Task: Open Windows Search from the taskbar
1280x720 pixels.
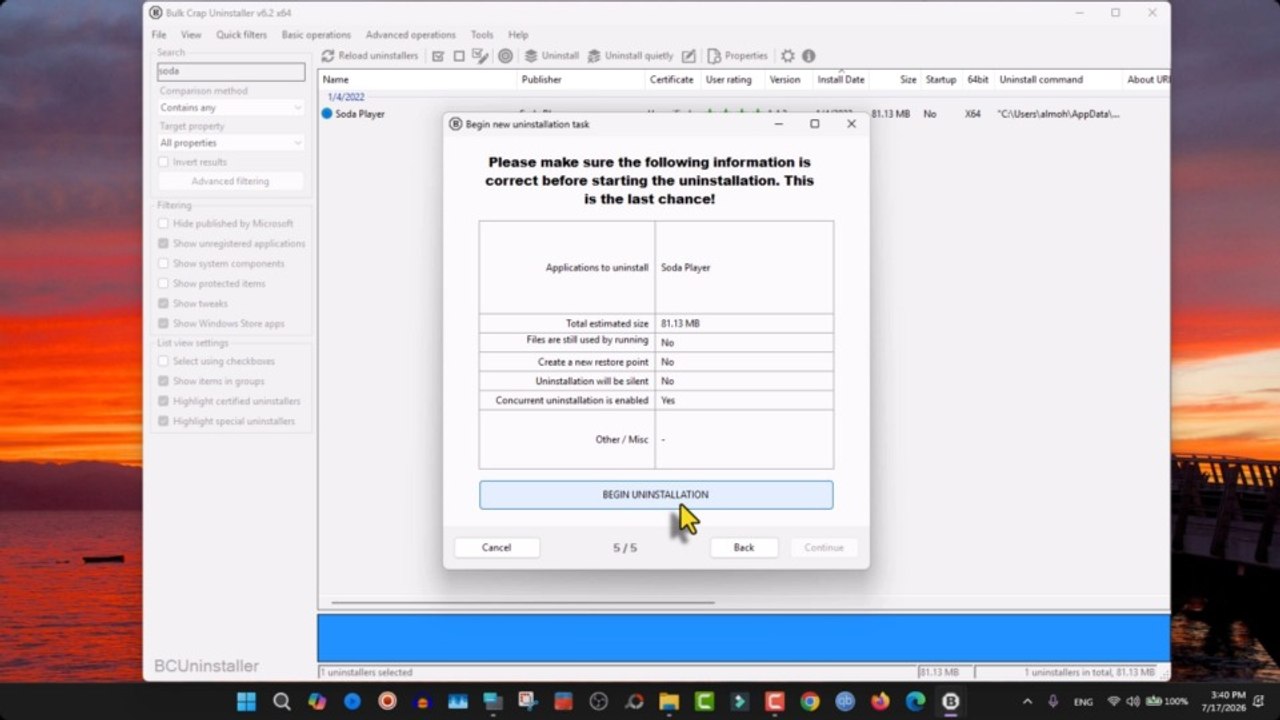Action: 282,702
